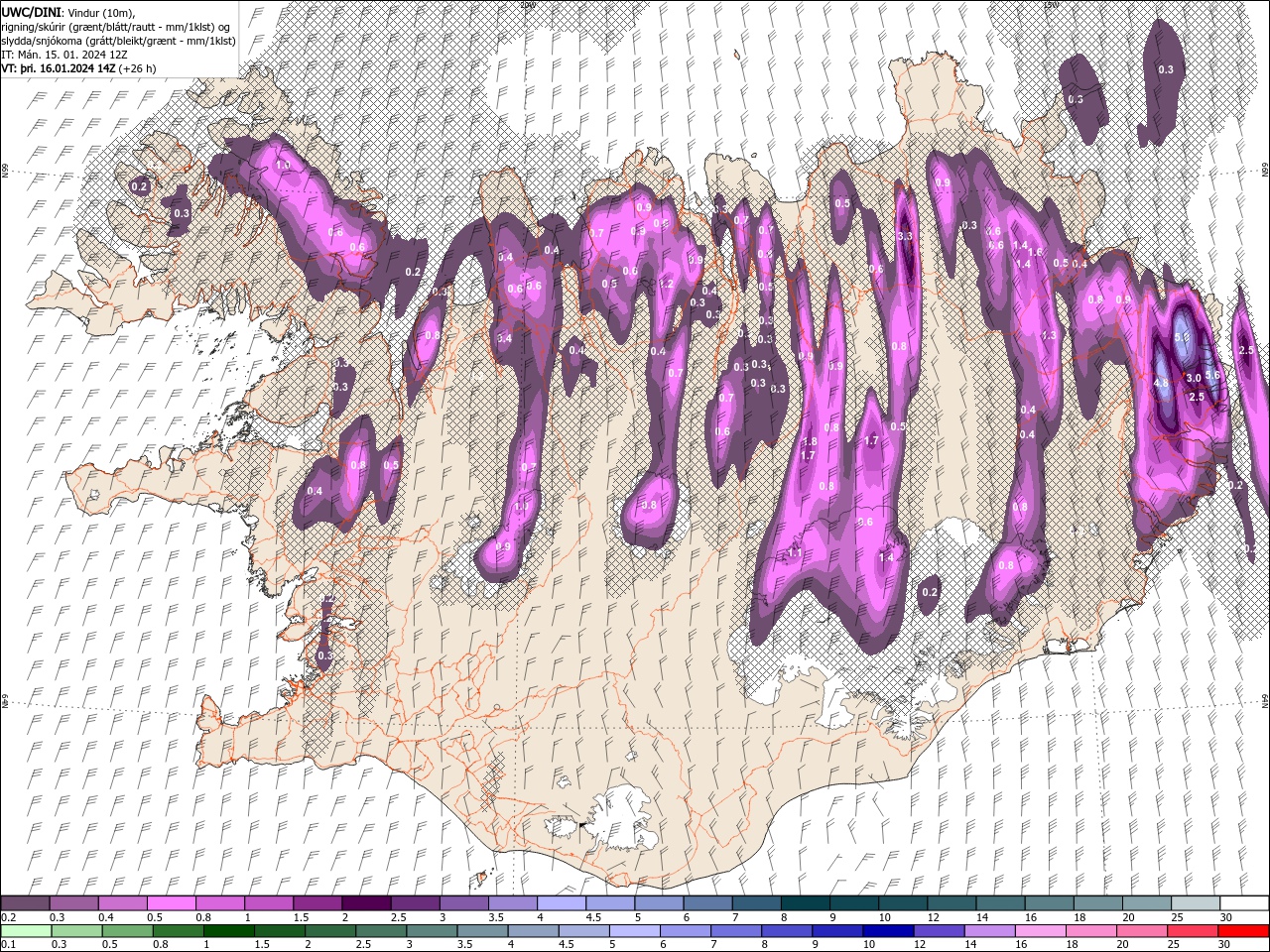The image size is (1270, 952).
Task: Click the darkest purple 2 swatch in the snow scale
Action: 366,903
